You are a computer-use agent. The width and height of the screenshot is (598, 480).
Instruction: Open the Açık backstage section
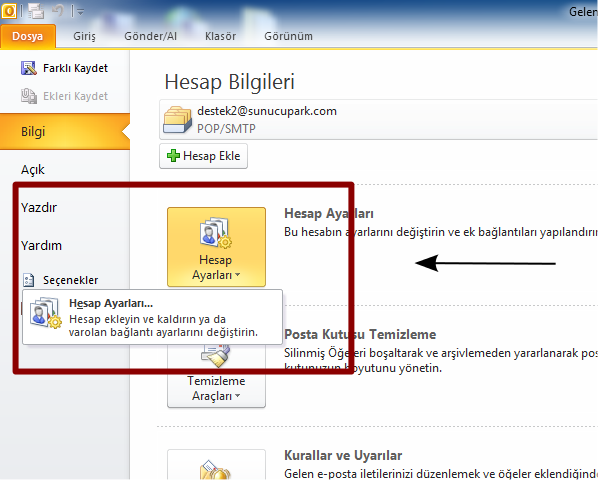(33, 170)
